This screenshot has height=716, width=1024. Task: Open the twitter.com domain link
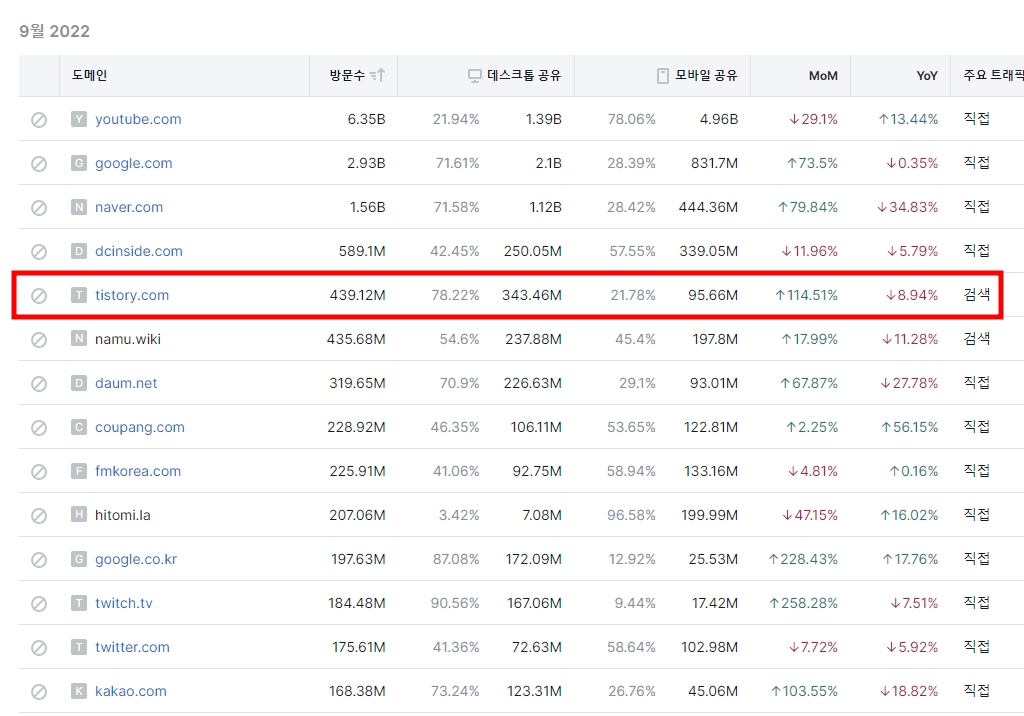pos(132,647)
